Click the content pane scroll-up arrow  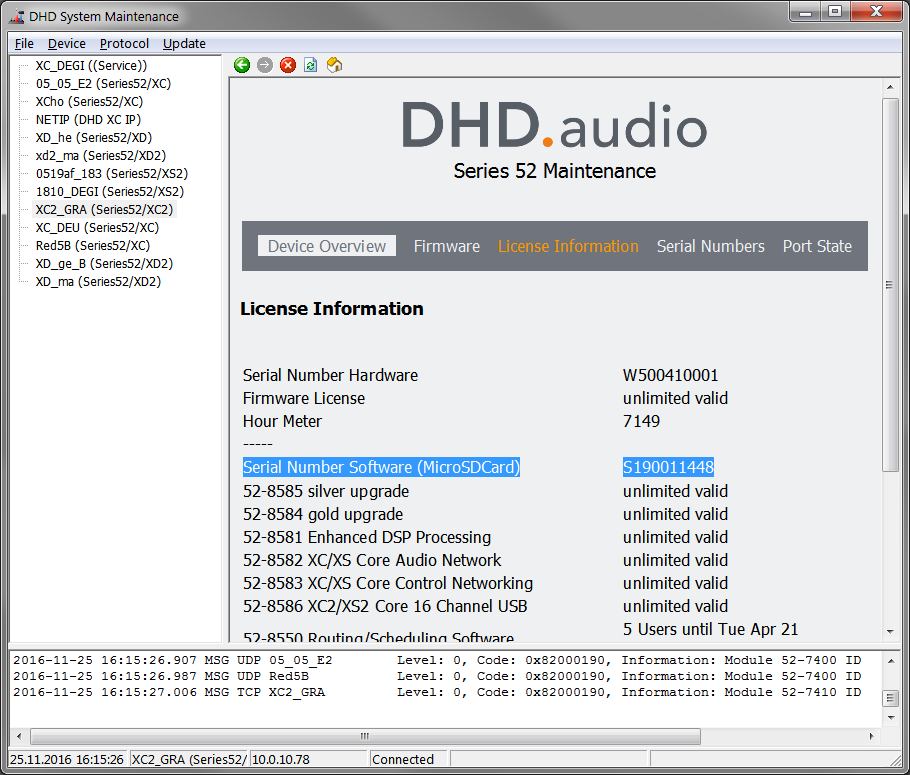tap(890, 87)
